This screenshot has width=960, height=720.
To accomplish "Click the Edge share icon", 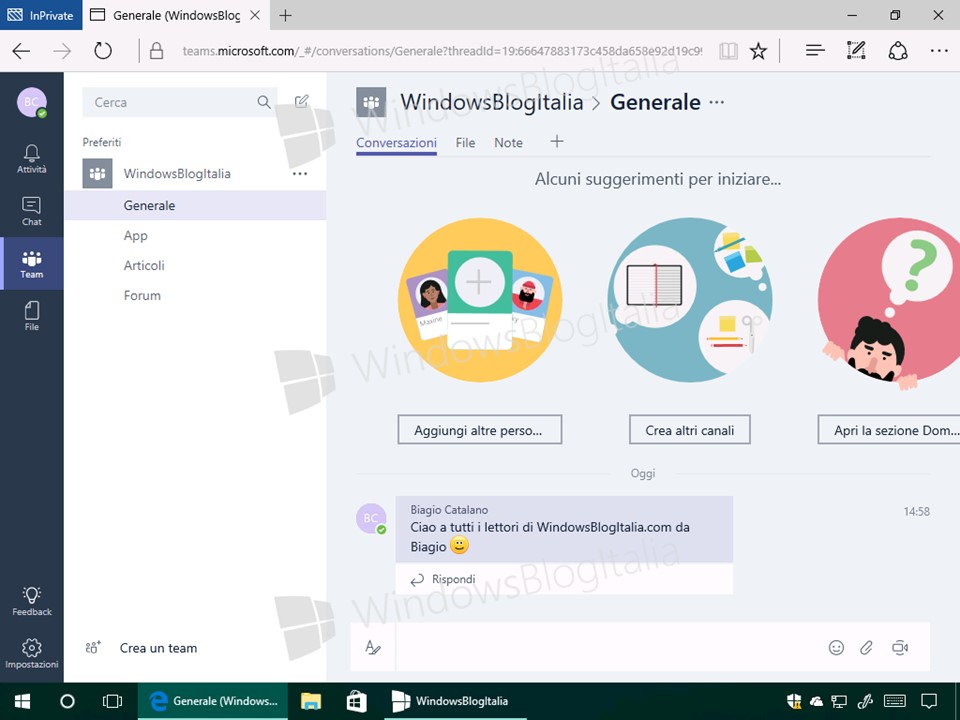I will click(898, 50).
